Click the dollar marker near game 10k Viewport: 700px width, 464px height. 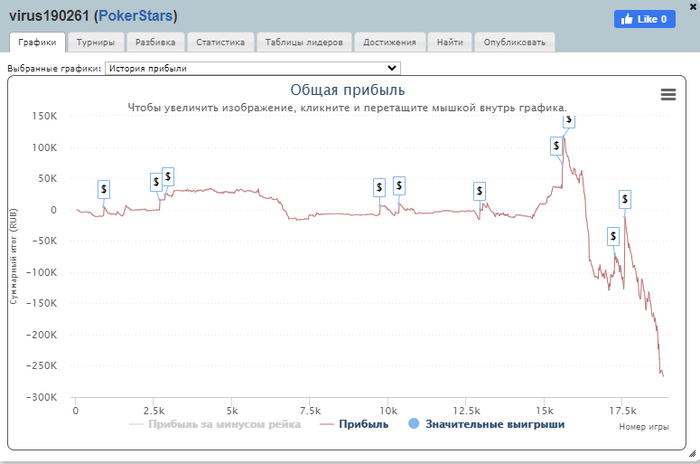click(399, 185)
